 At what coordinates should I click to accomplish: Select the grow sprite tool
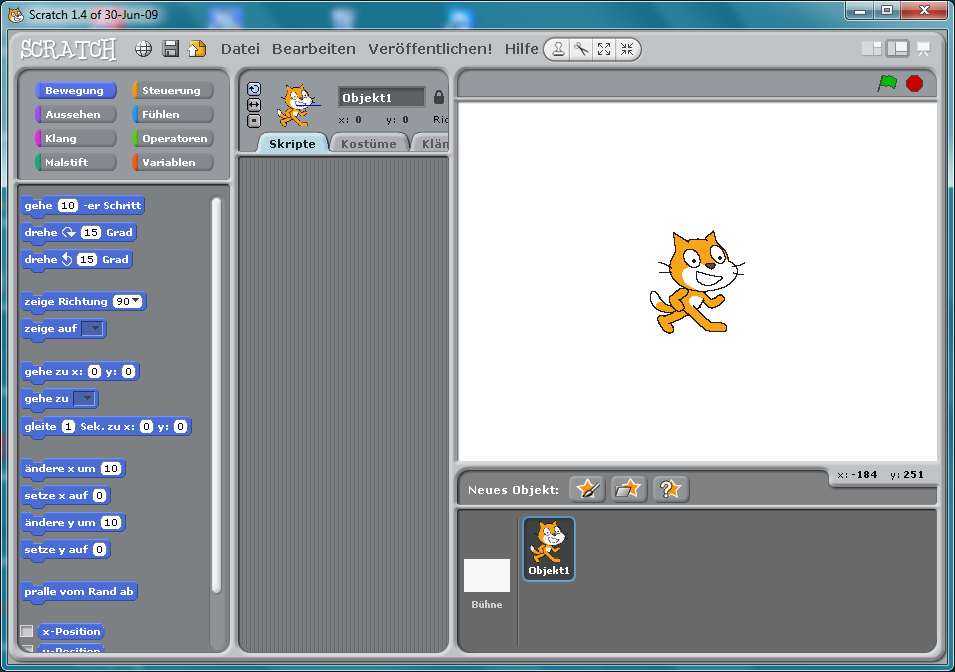click(604, 49)
